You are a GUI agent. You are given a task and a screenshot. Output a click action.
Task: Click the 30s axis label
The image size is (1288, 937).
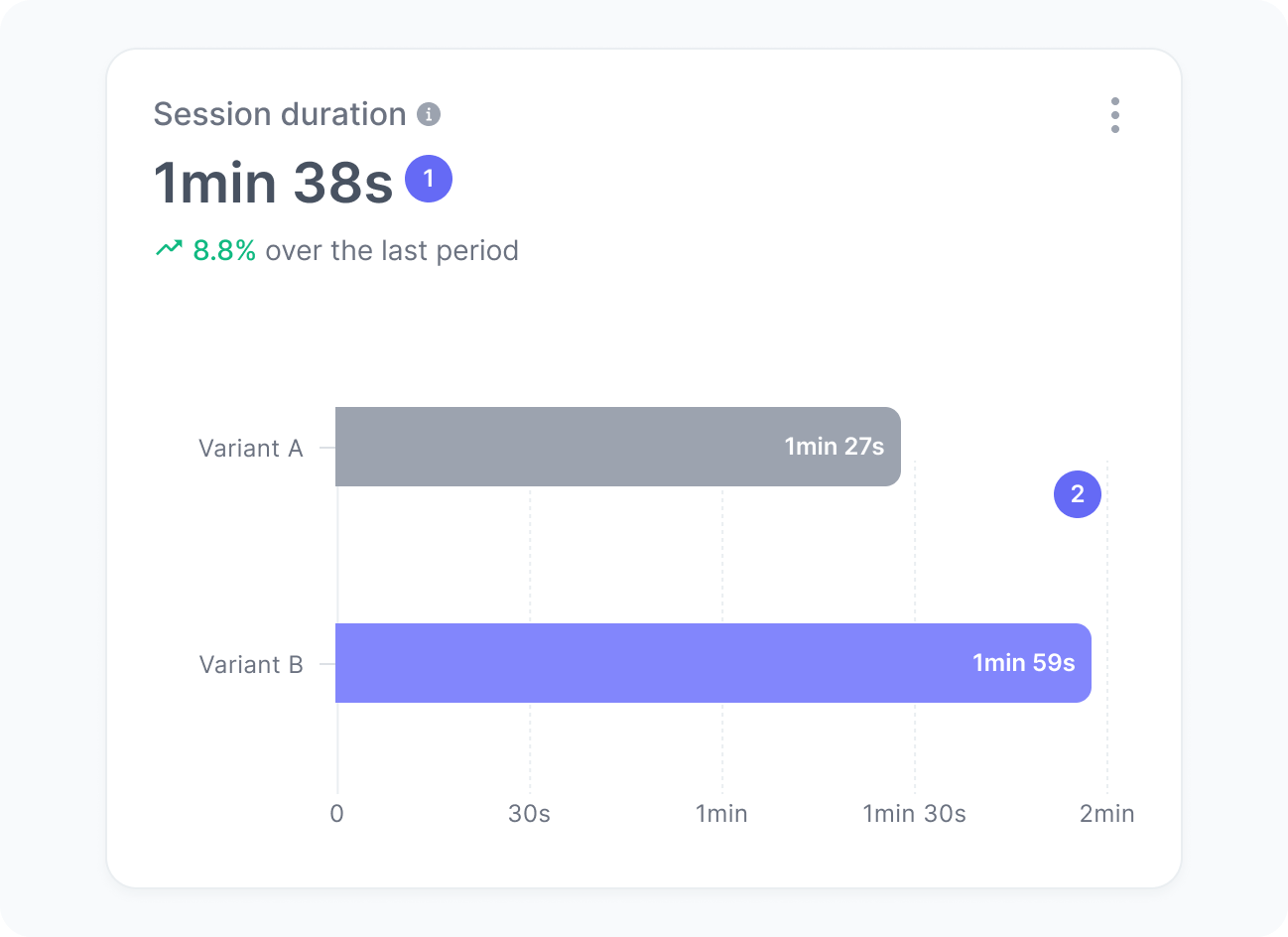(x=531, y=813)
